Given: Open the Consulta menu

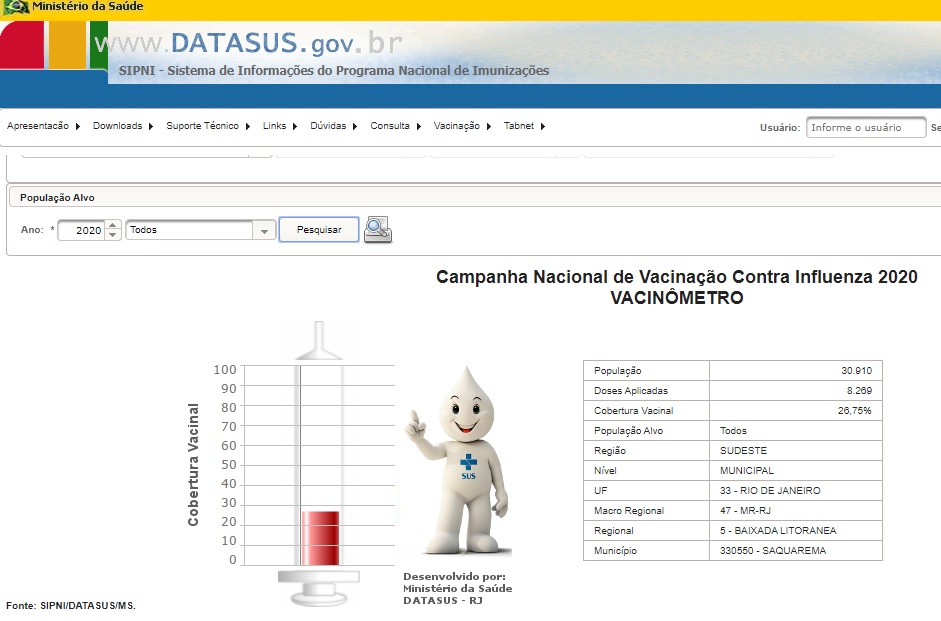Looking at the screenshot, I should (395, 126).
